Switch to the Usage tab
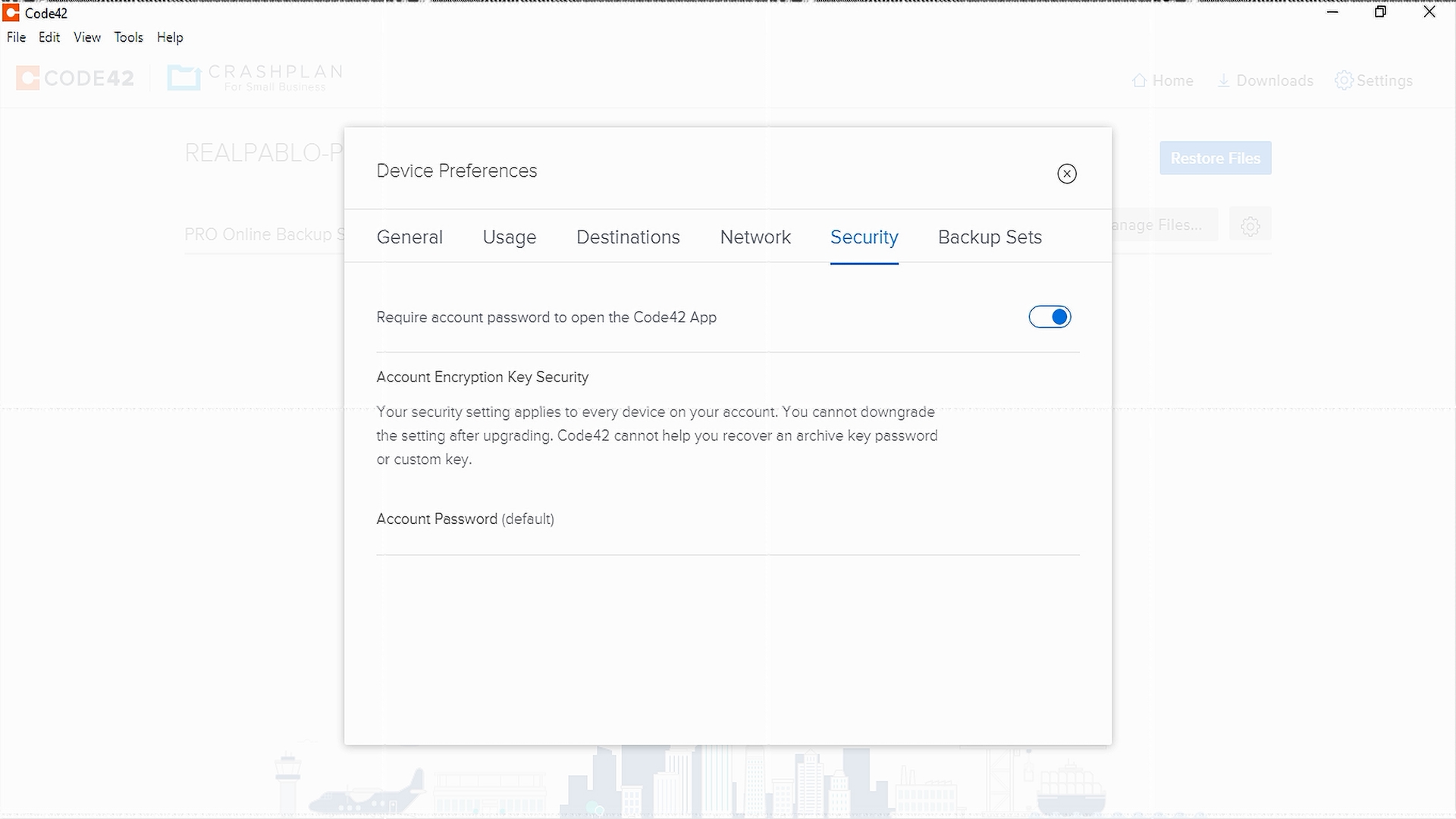 [510, 237]
